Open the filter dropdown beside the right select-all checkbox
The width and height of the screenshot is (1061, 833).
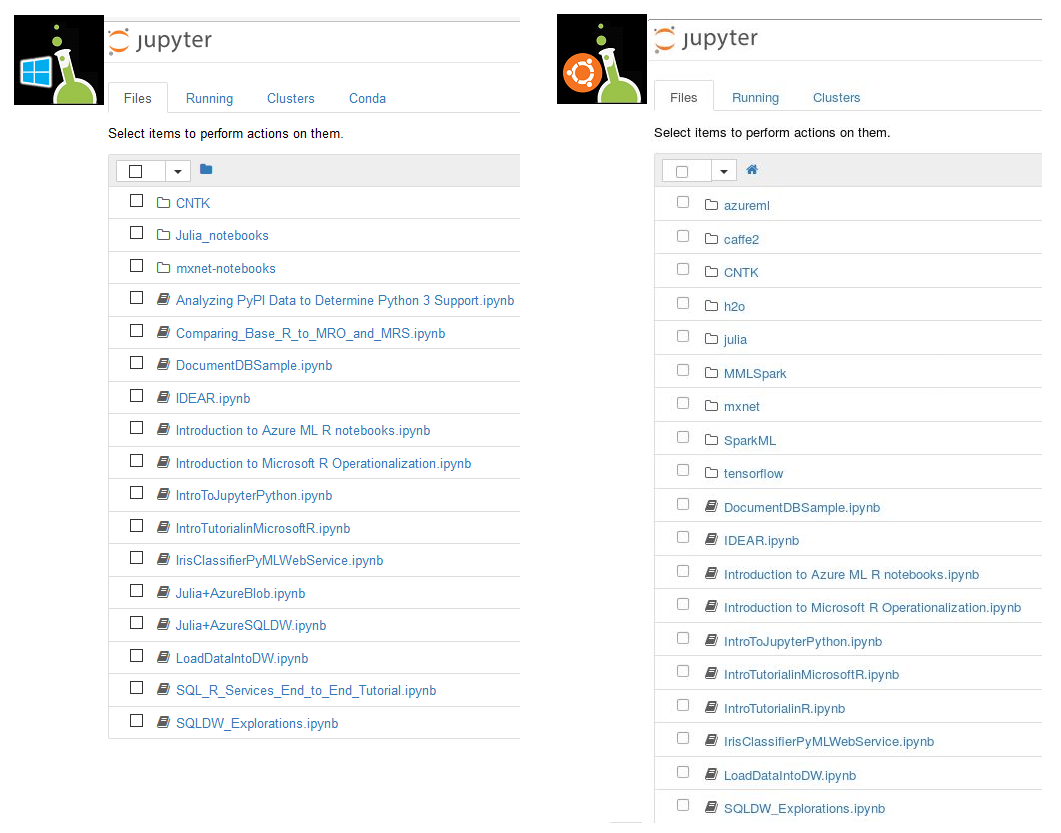(x=724, y=170)
